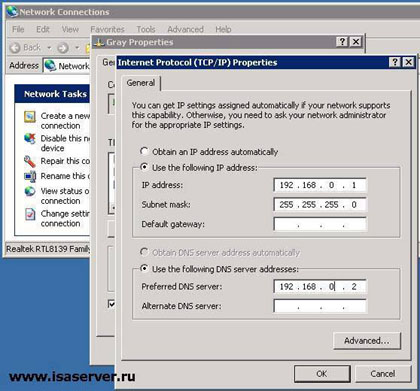The image size is (420, 391).
Task: Open the View menu
Action: click(70, 29)
